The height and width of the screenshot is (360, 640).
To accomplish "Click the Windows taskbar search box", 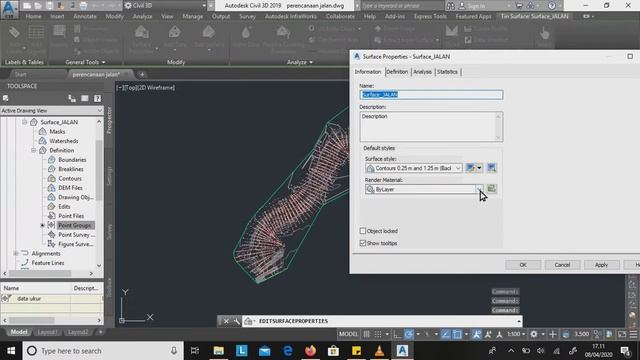I will [x=102, y=351].
